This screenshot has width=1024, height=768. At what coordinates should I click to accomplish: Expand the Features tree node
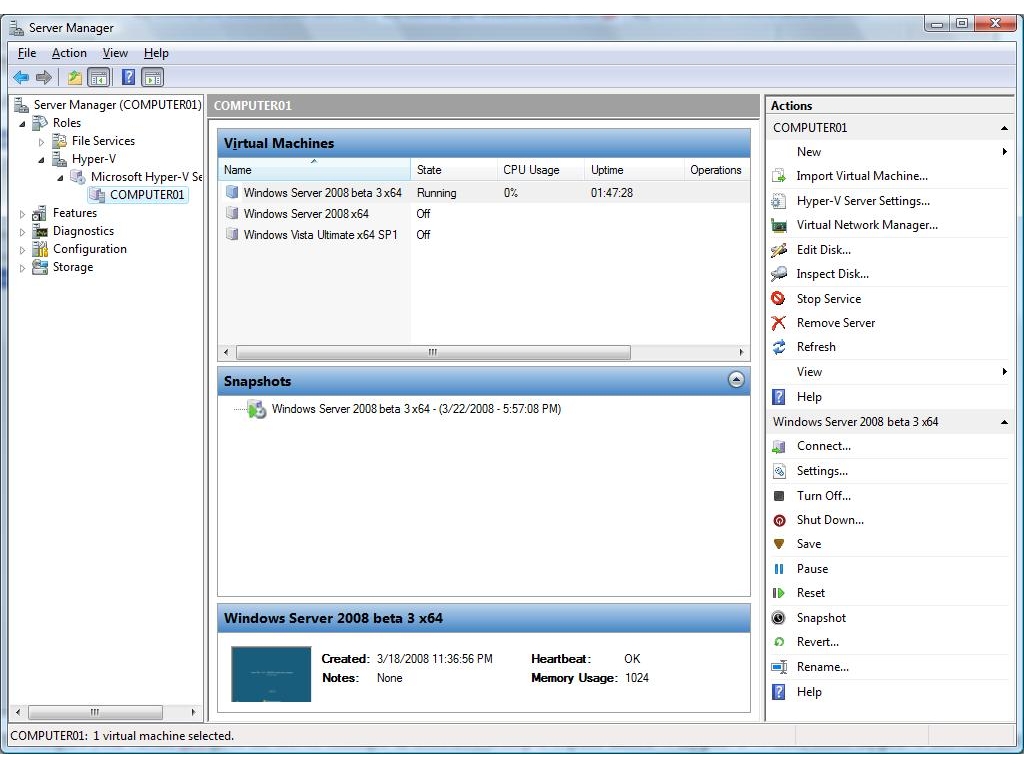click(x=22, y=214)
